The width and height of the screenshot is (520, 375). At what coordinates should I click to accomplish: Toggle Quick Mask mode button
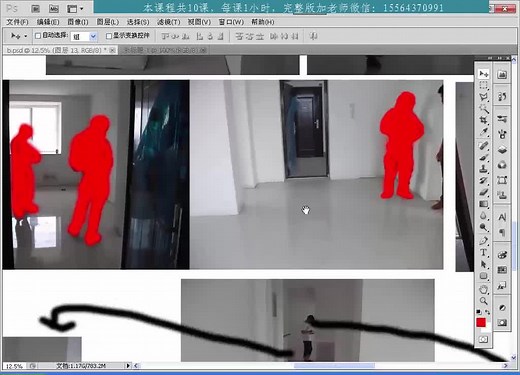point(483,339)
